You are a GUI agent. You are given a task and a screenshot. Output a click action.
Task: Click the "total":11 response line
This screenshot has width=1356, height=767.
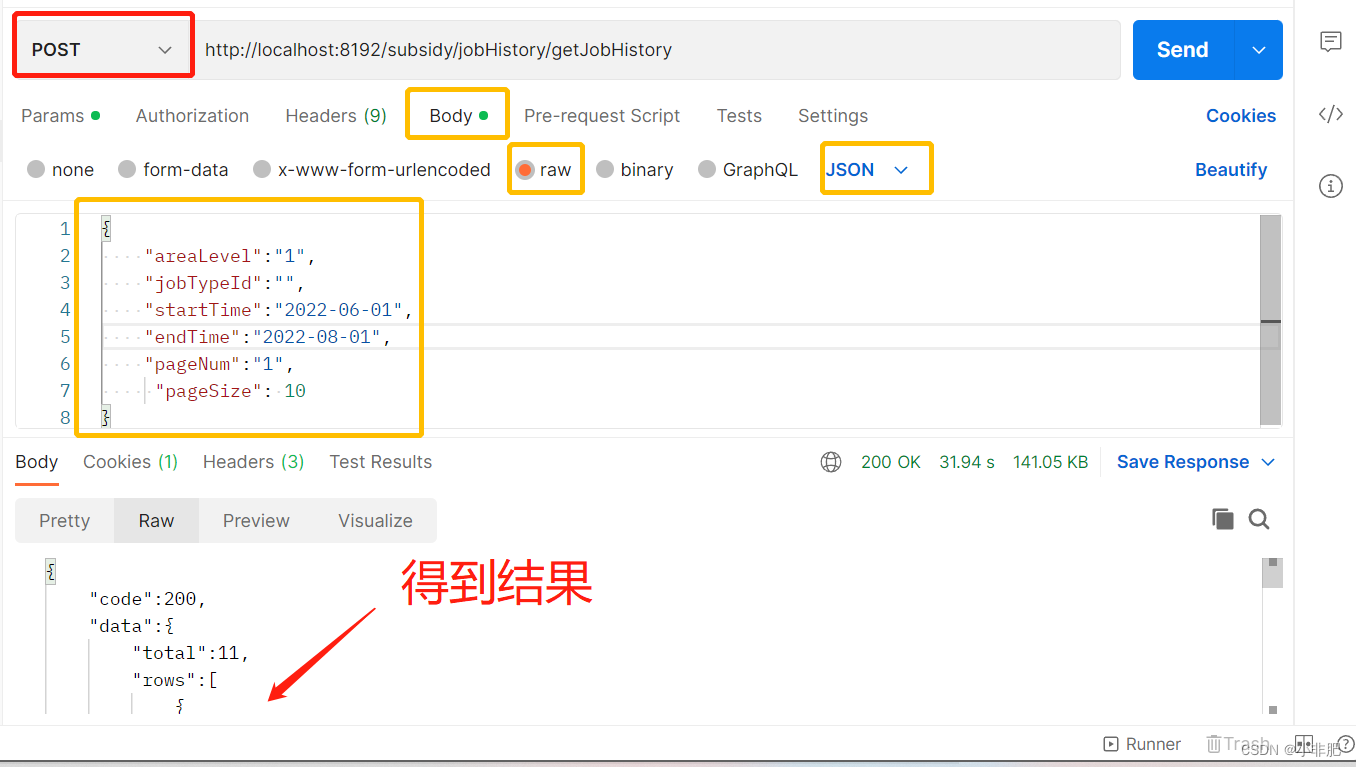coord(191,653)
